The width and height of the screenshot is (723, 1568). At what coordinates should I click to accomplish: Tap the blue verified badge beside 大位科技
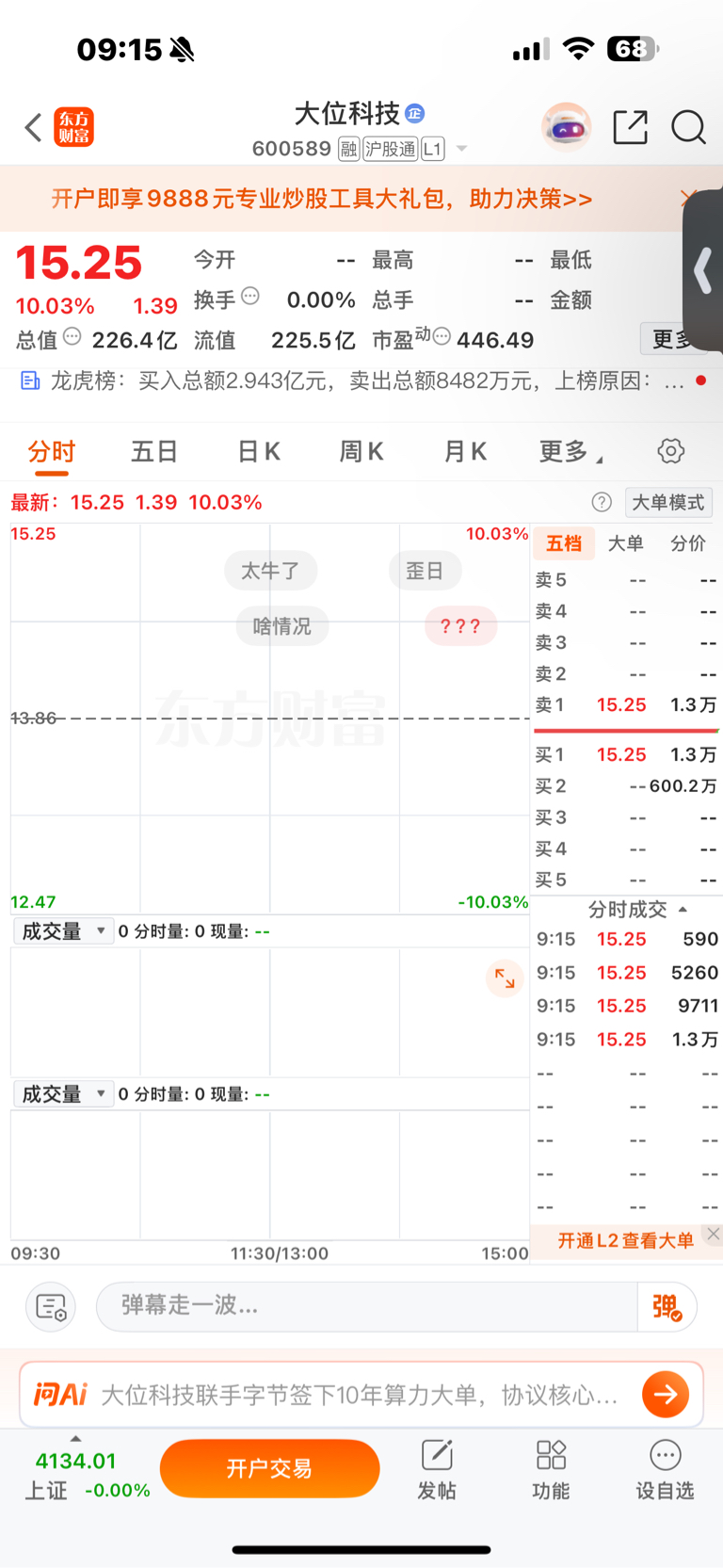[x=415, y=114]
